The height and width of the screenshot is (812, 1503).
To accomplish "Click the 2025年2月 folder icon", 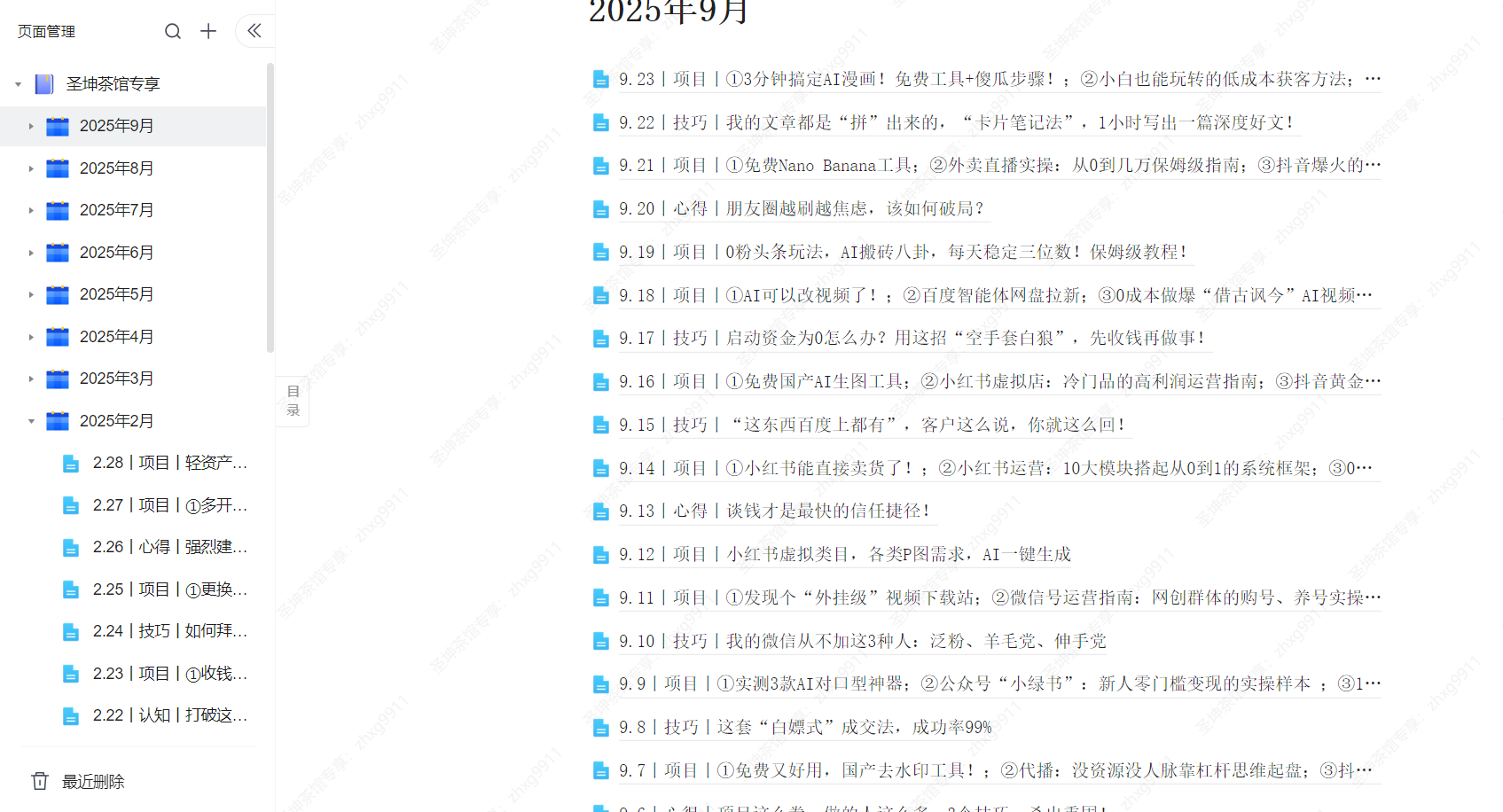I will [x=58, y=421].
